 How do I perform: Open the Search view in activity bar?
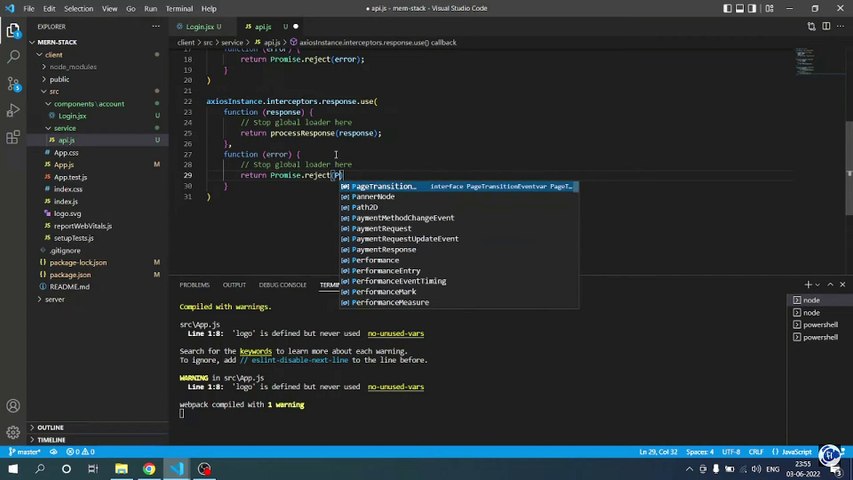point(13,57)
